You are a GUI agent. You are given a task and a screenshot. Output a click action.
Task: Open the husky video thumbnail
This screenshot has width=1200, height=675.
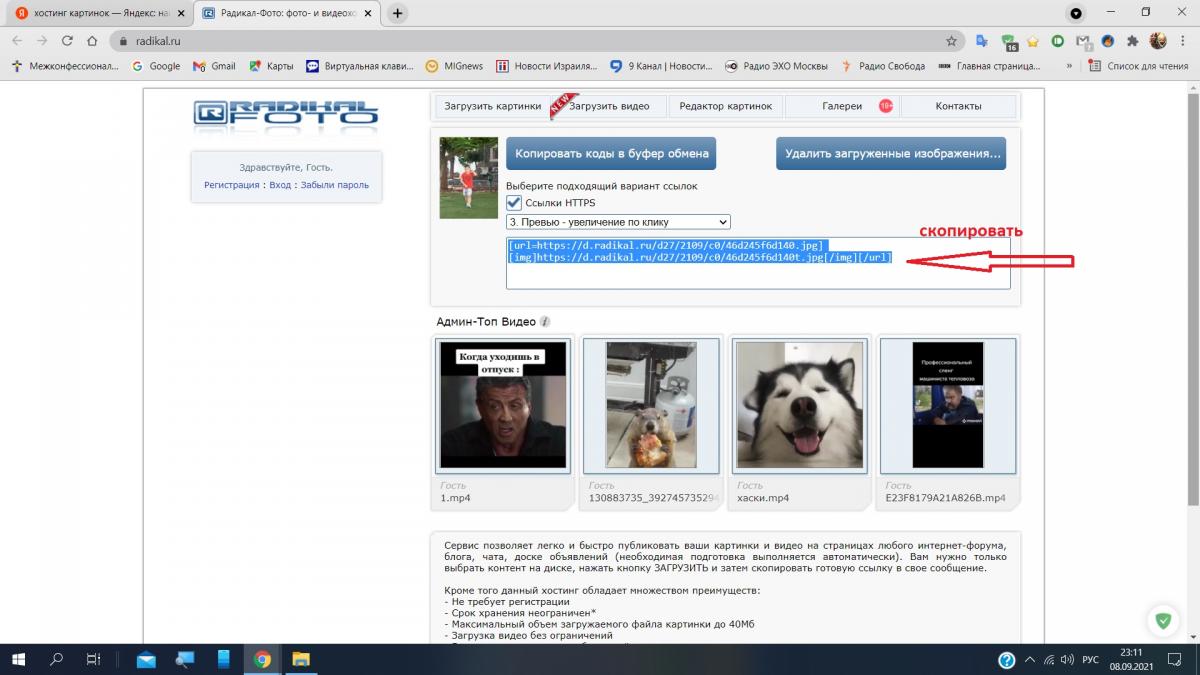[x=798, y=405]
